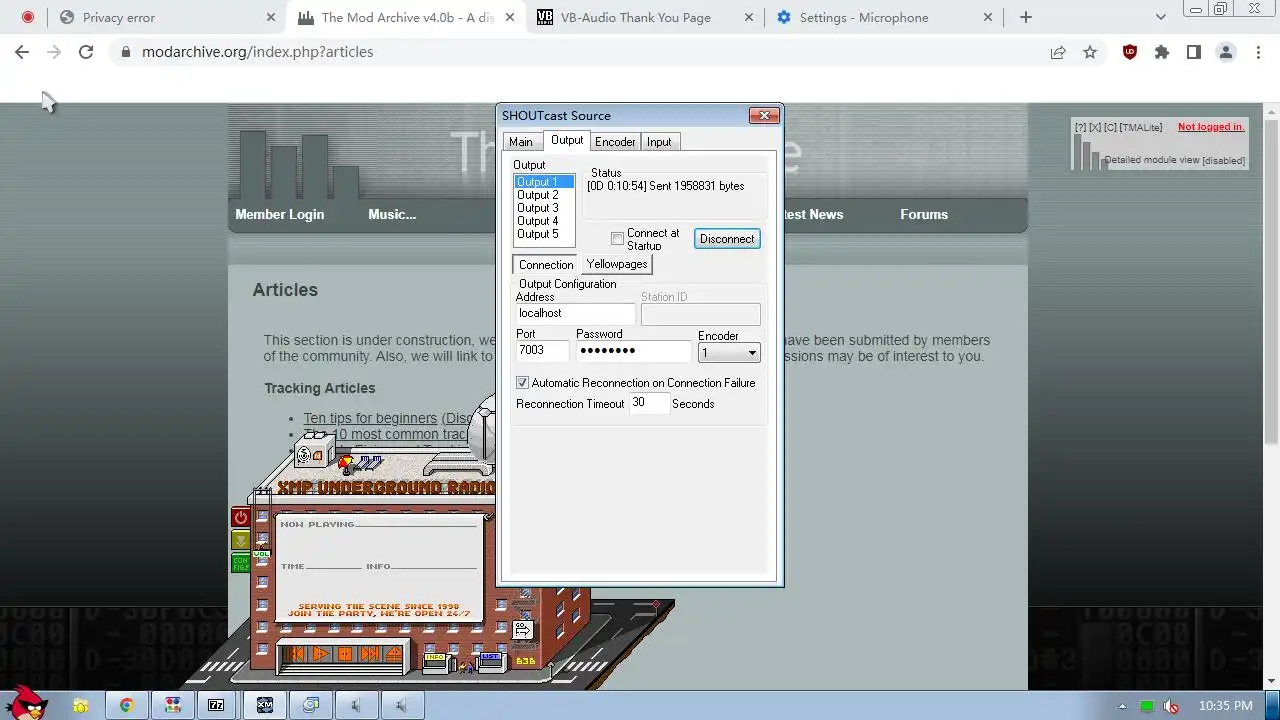Switch to Output tab in SHOUTcast Source
Screen dimensions: 1280x720
[567, 141]
